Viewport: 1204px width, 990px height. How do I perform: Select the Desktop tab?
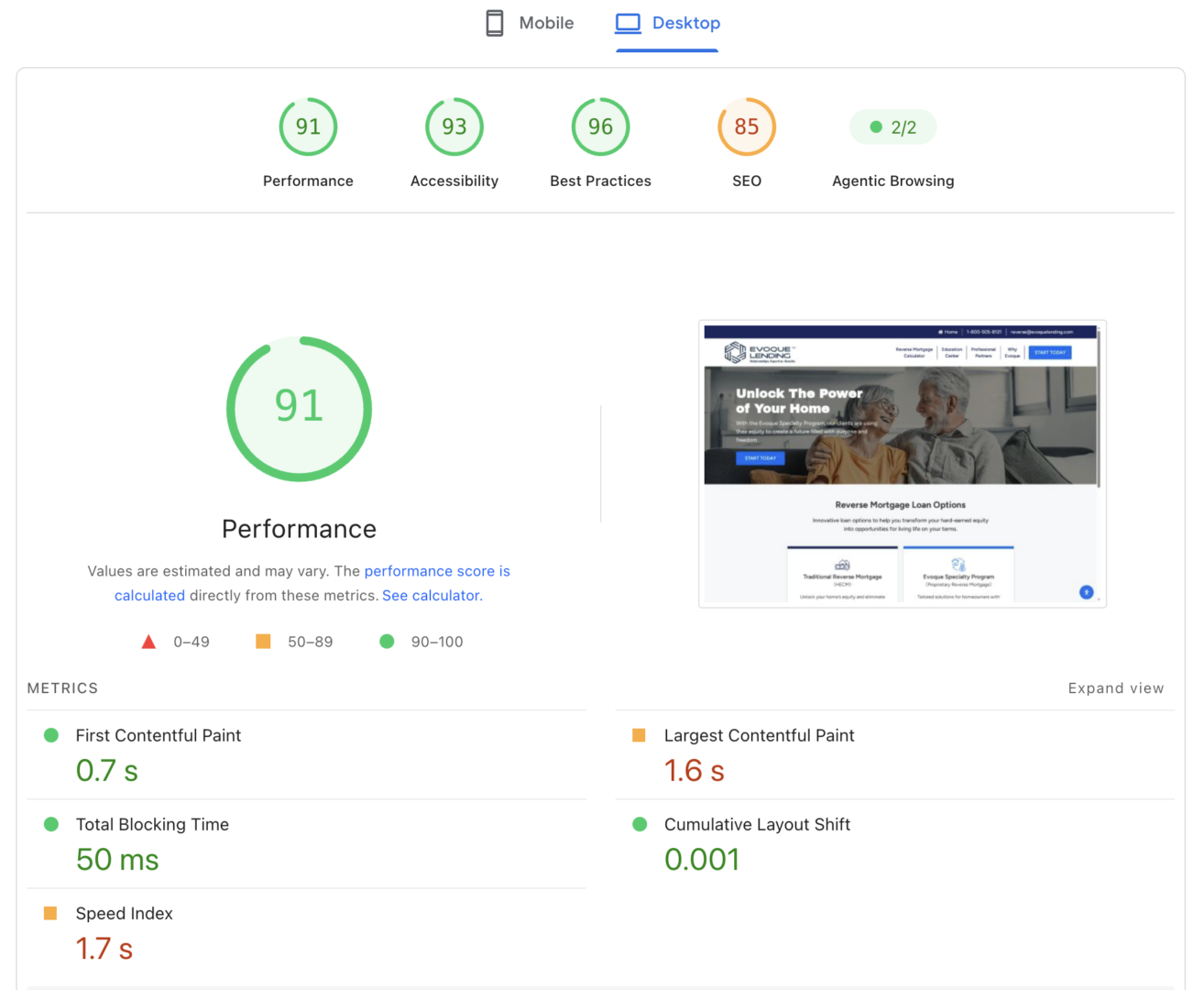click(x=667, y=23)
